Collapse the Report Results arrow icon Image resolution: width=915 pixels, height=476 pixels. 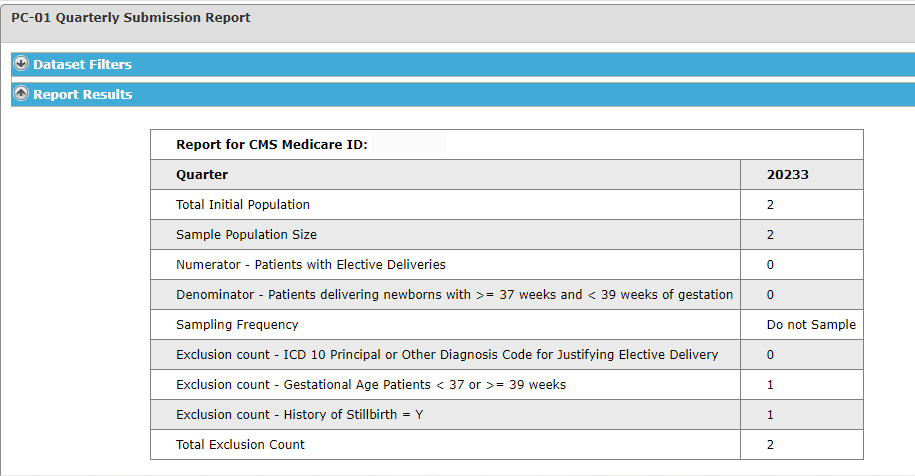[x=21, y=93]
